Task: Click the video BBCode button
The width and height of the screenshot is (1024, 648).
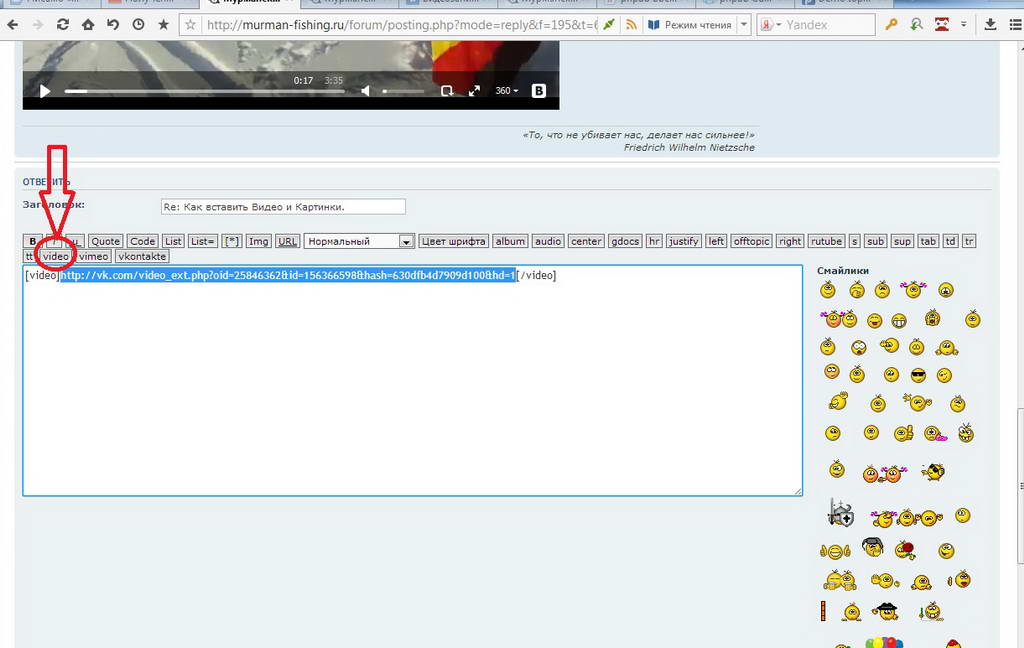Action: (x=56, y=257)
